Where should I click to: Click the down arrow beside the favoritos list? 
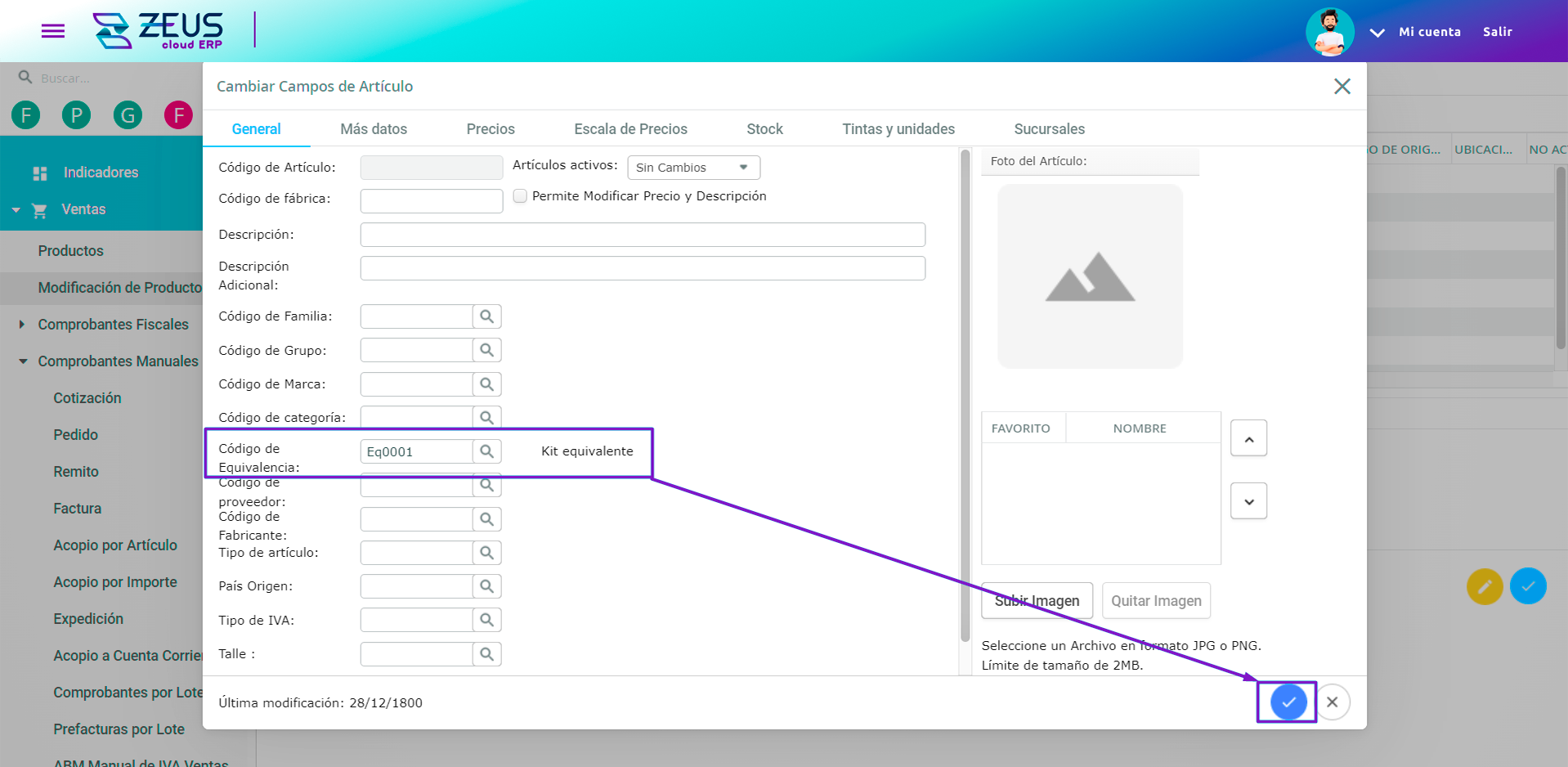click(x=1248, y=500)
